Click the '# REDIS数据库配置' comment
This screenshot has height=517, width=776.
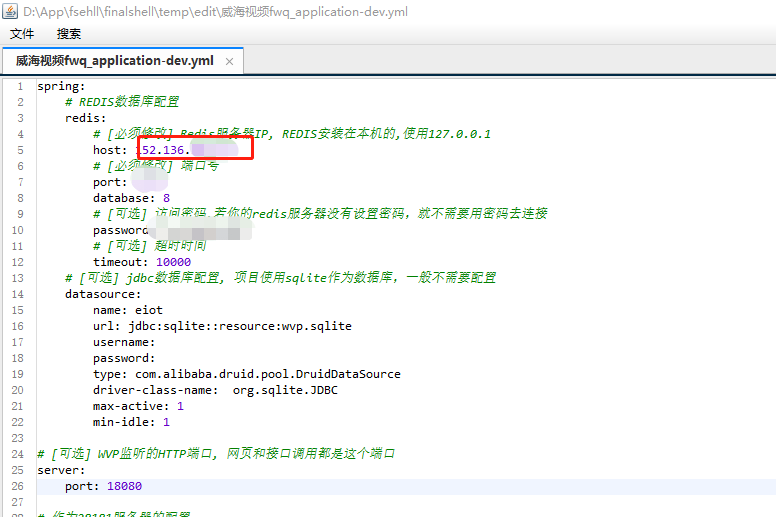tap(122, 102)
